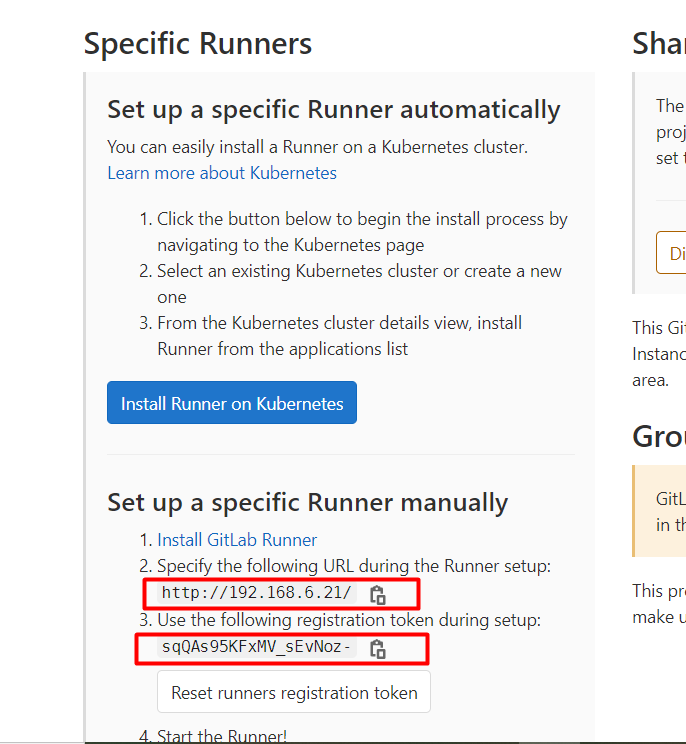The height and width of the screenshot is (744, 686).
Task: Select the http://192.168.6.21/ URL text
Action: pos(257,593)
